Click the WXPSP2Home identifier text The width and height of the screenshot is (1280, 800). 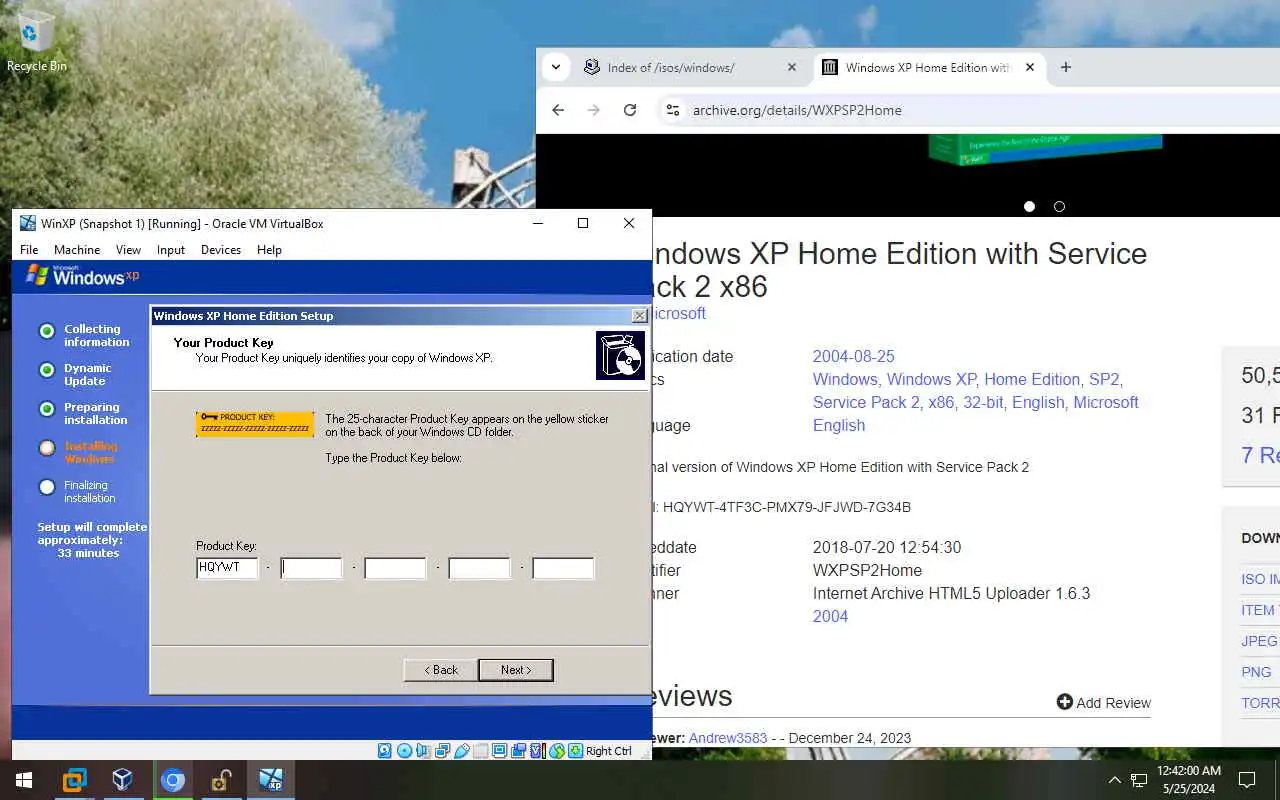867,570
